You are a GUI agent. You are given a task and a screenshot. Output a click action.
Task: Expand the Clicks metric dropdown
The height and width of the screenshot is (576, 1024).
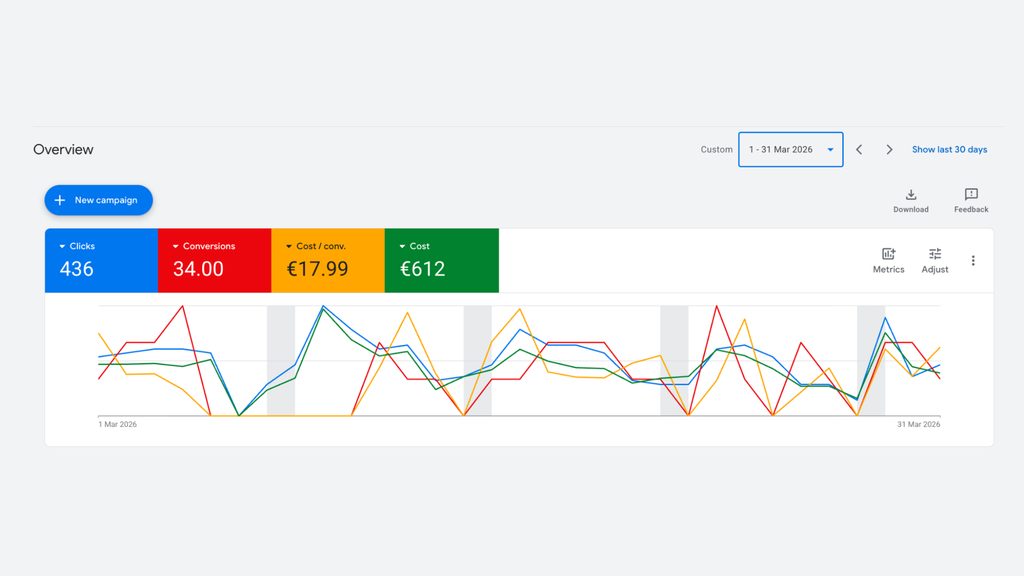[x=77, y=246]
